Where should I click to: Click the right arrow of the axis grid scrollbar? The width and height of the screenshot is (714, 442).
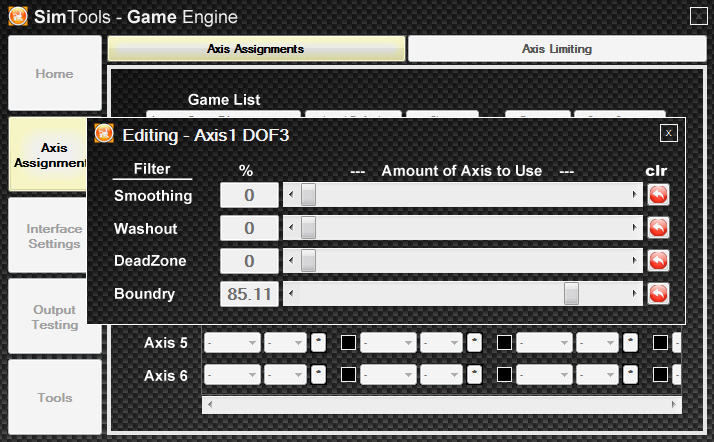coord(673,404)
